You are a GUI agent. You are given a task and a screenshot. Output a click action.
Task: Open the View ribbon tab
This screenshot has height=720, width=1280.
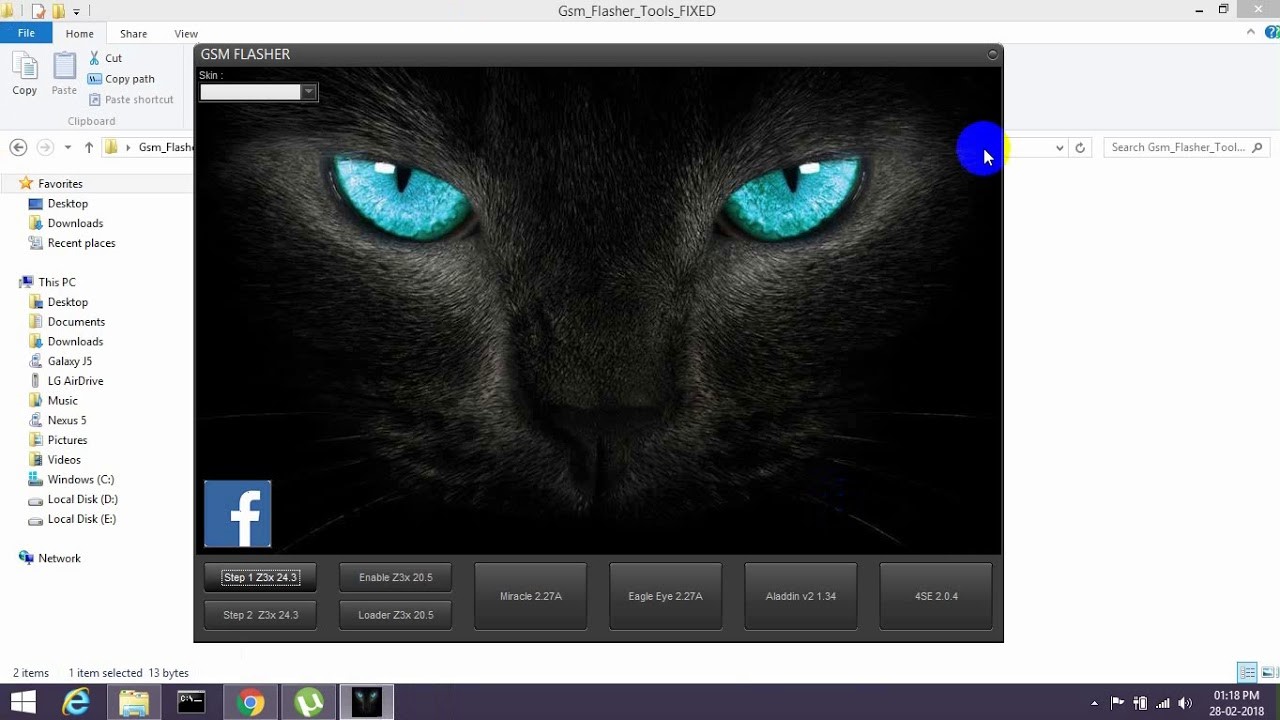(x=185, y=33)
